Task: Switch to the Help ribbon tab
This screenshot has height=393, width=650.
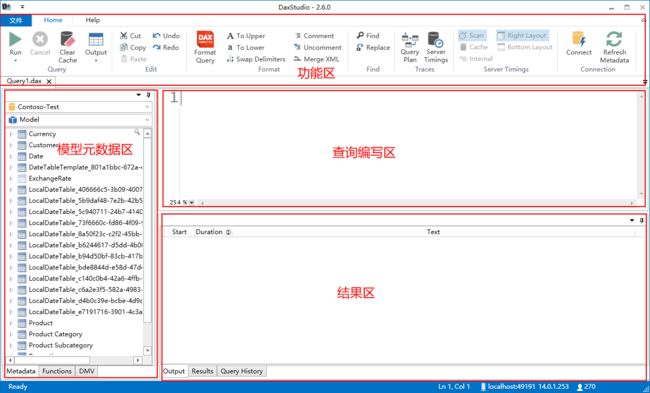Action: click(93, 20)
